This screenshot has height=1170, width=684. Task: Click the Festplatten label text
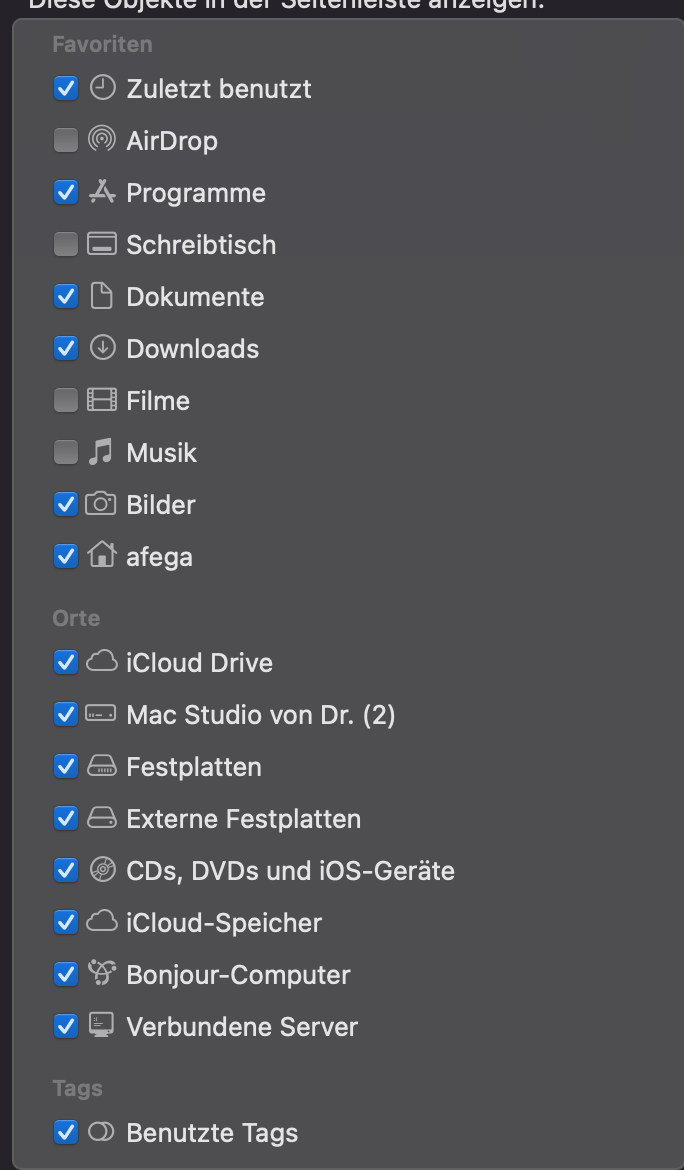194,767
